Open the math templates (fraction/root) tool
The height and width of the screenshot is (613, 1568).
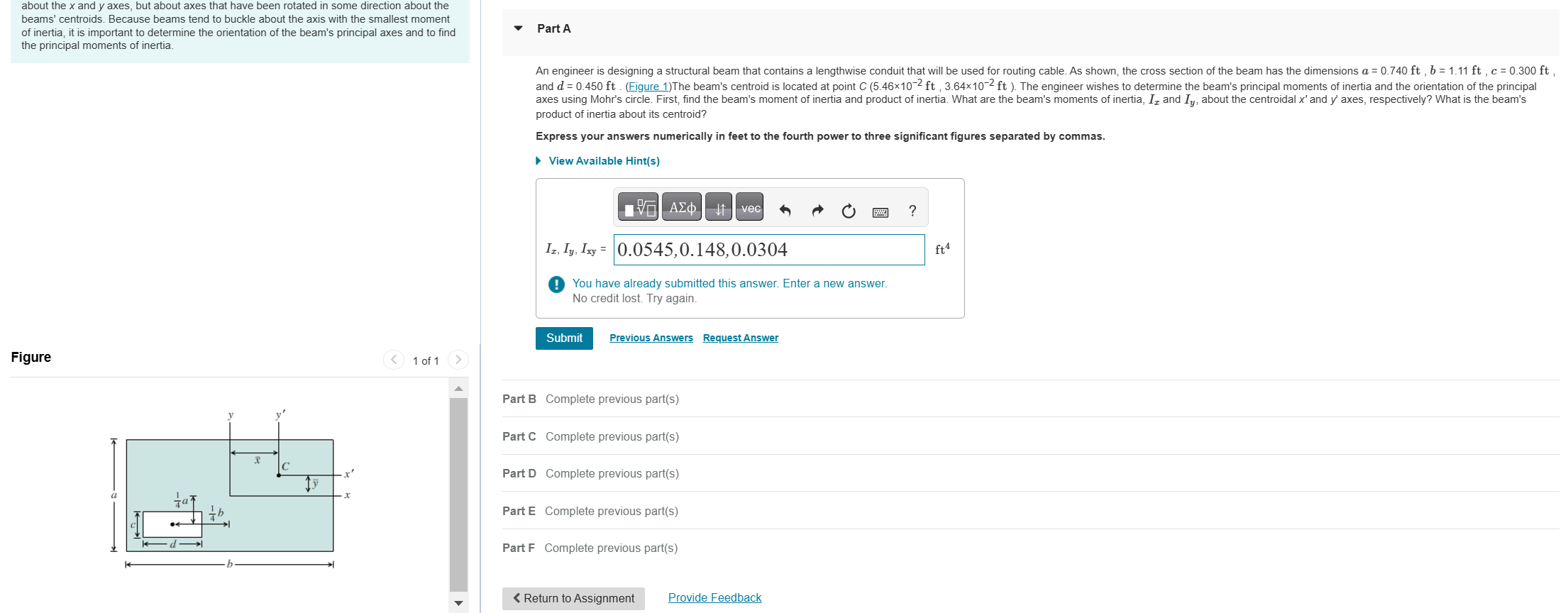[x=638, y=207]
